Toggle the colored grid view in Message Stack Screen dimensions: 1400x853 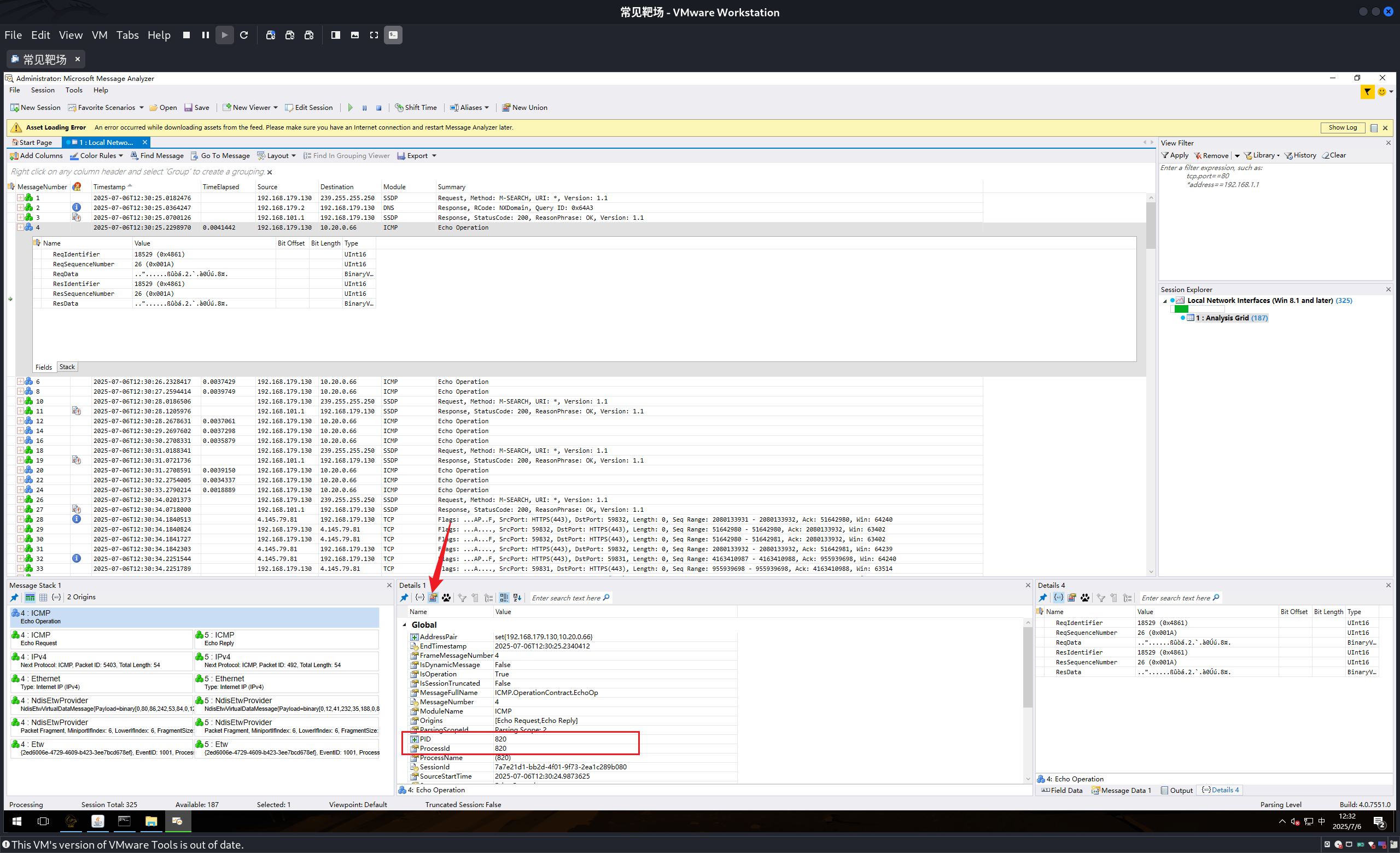pos(30,597)
